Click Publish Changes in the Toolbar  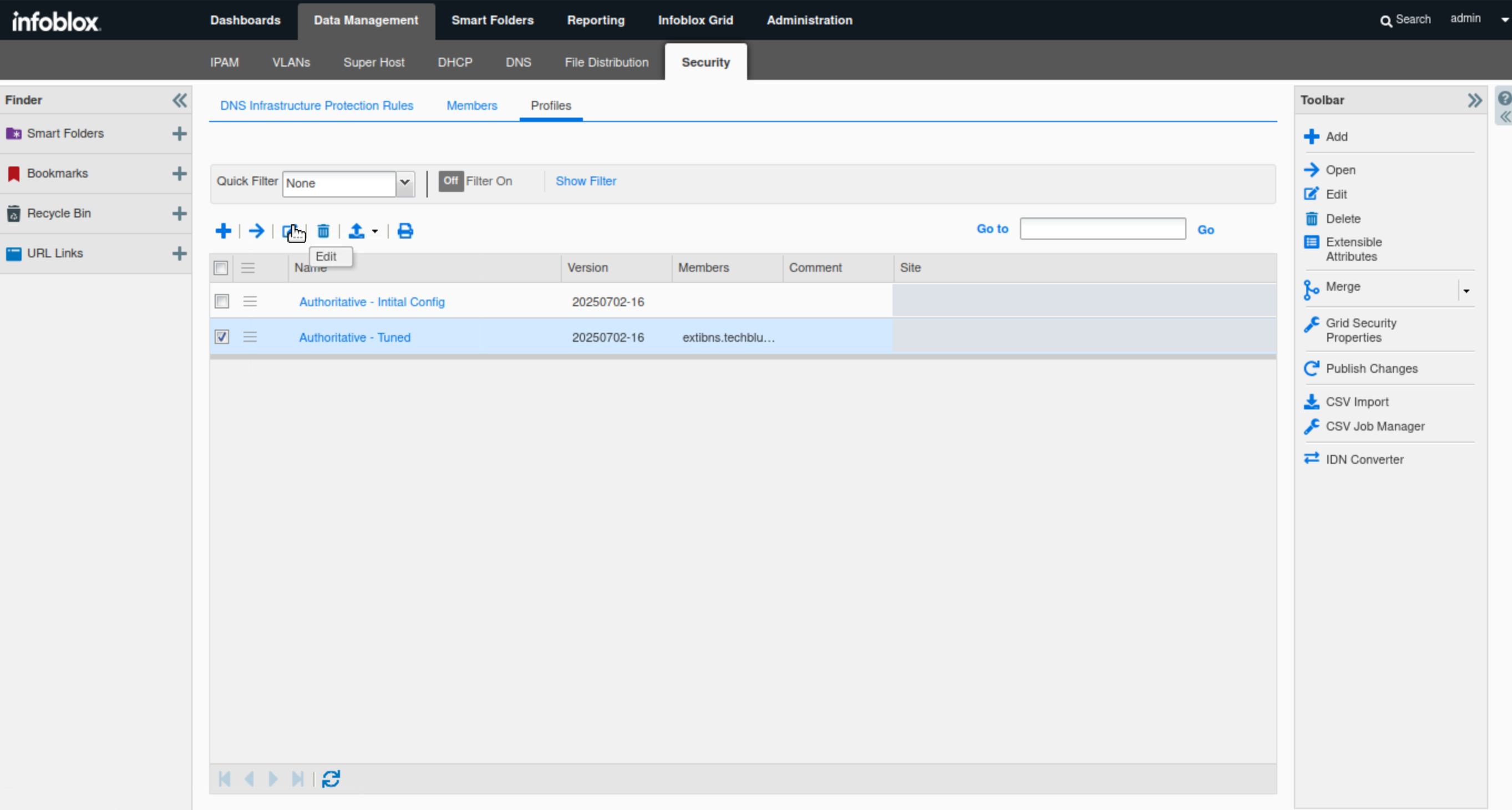(x=1371, y=368)
